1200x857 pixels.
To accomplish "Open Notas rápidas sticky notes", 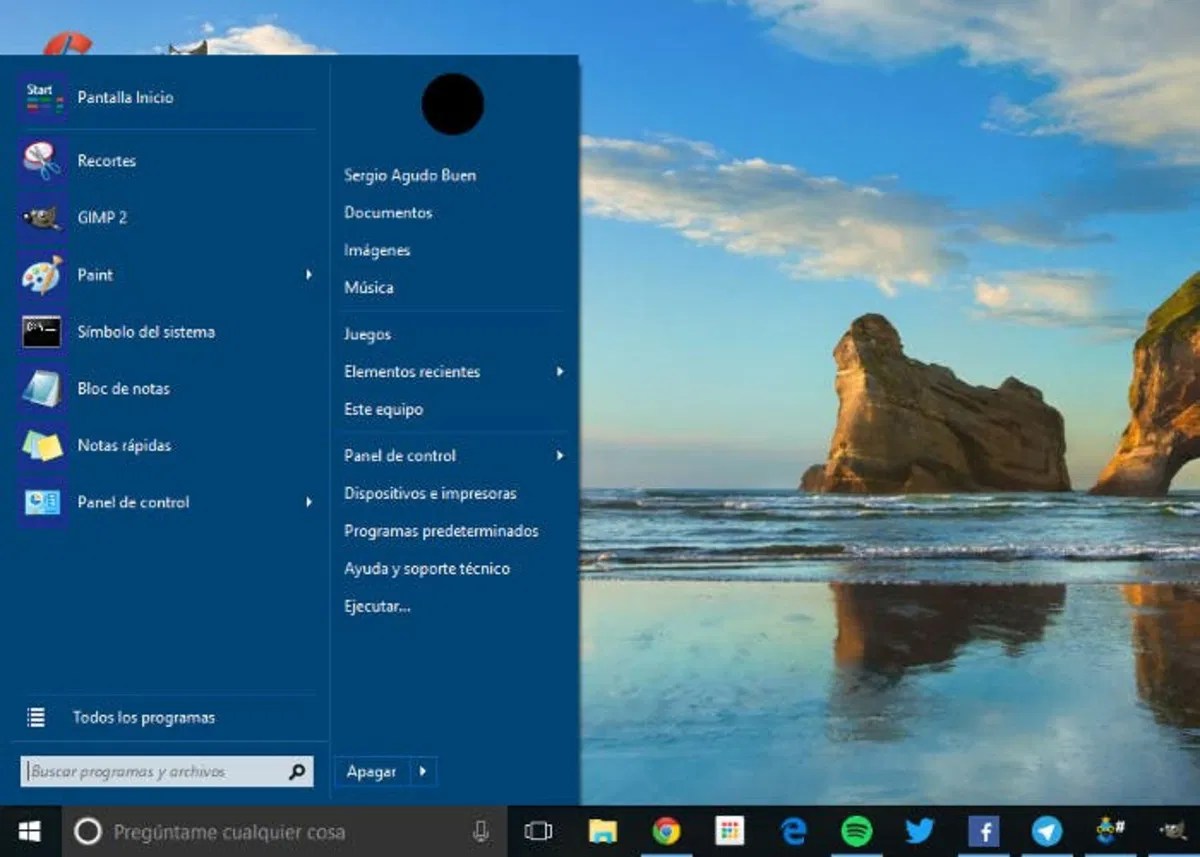I will pos(125,446).
